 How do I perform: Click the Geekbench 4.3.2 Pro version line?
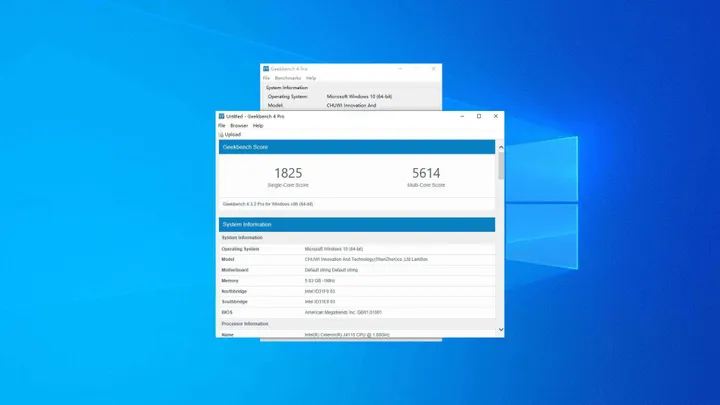(x=268, y=204)
